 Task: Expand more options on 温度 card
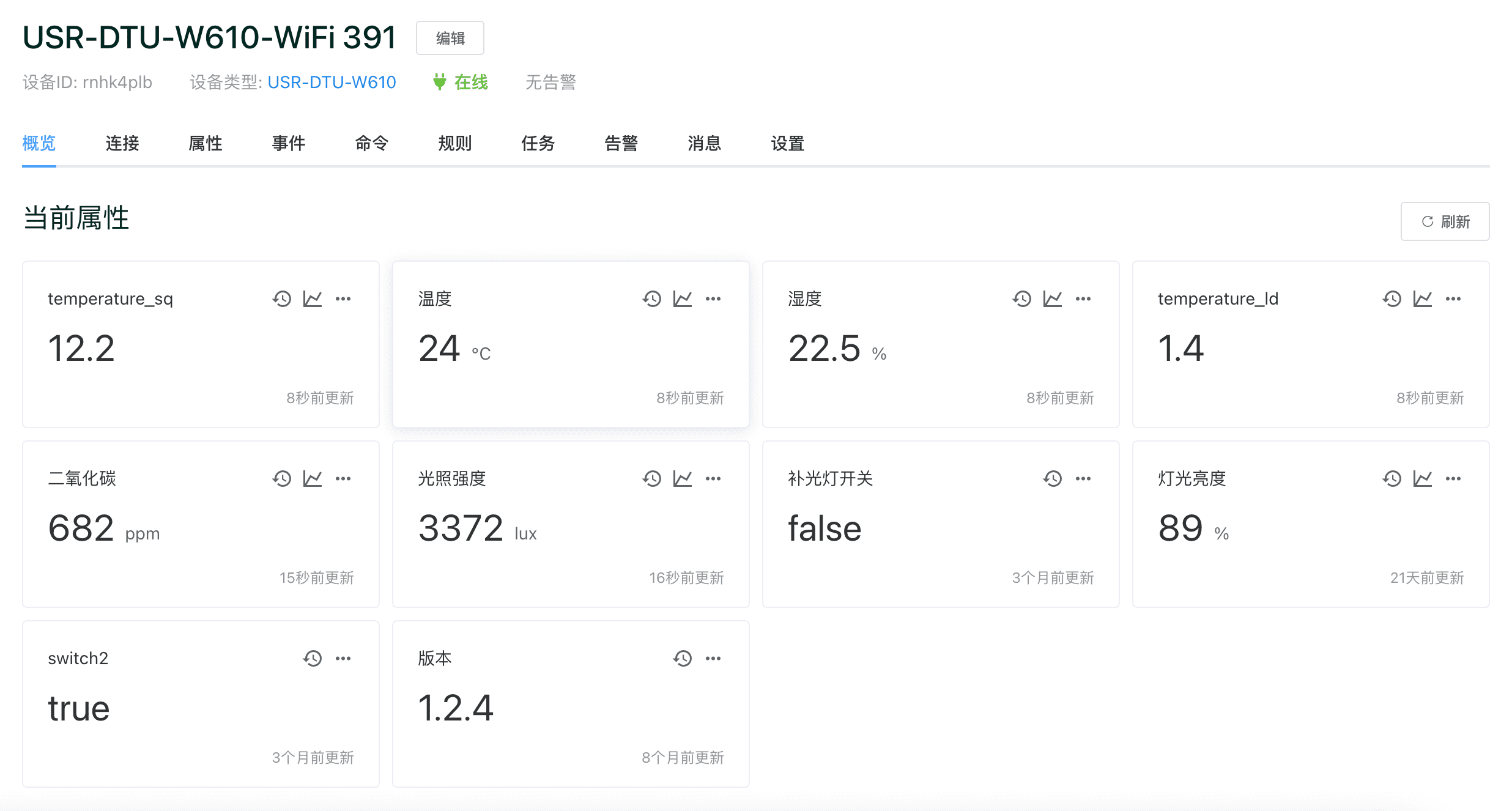[x=713, y=298]
